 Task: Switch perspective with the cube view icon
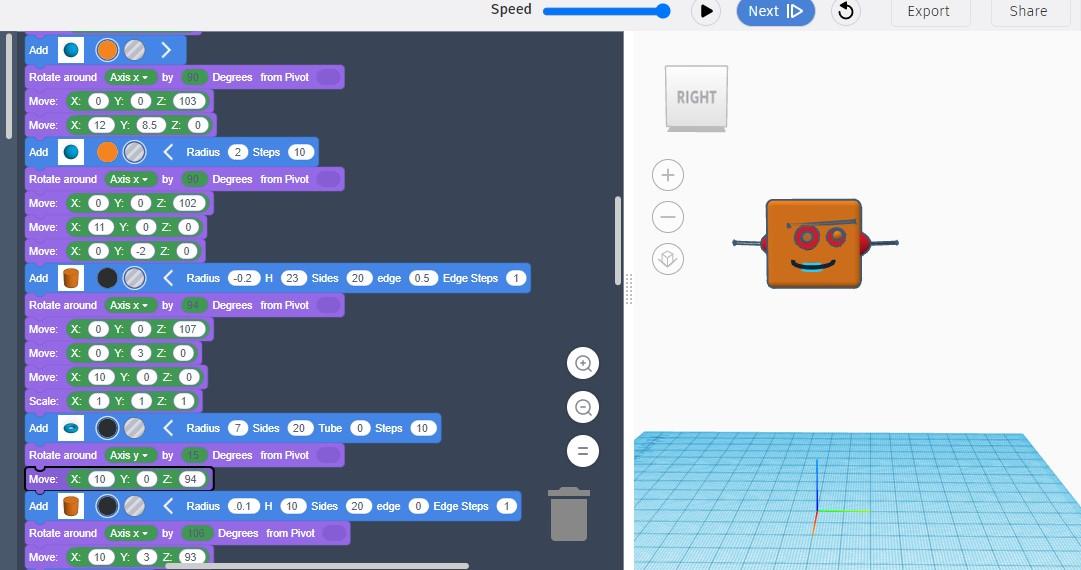coord(667,259)
